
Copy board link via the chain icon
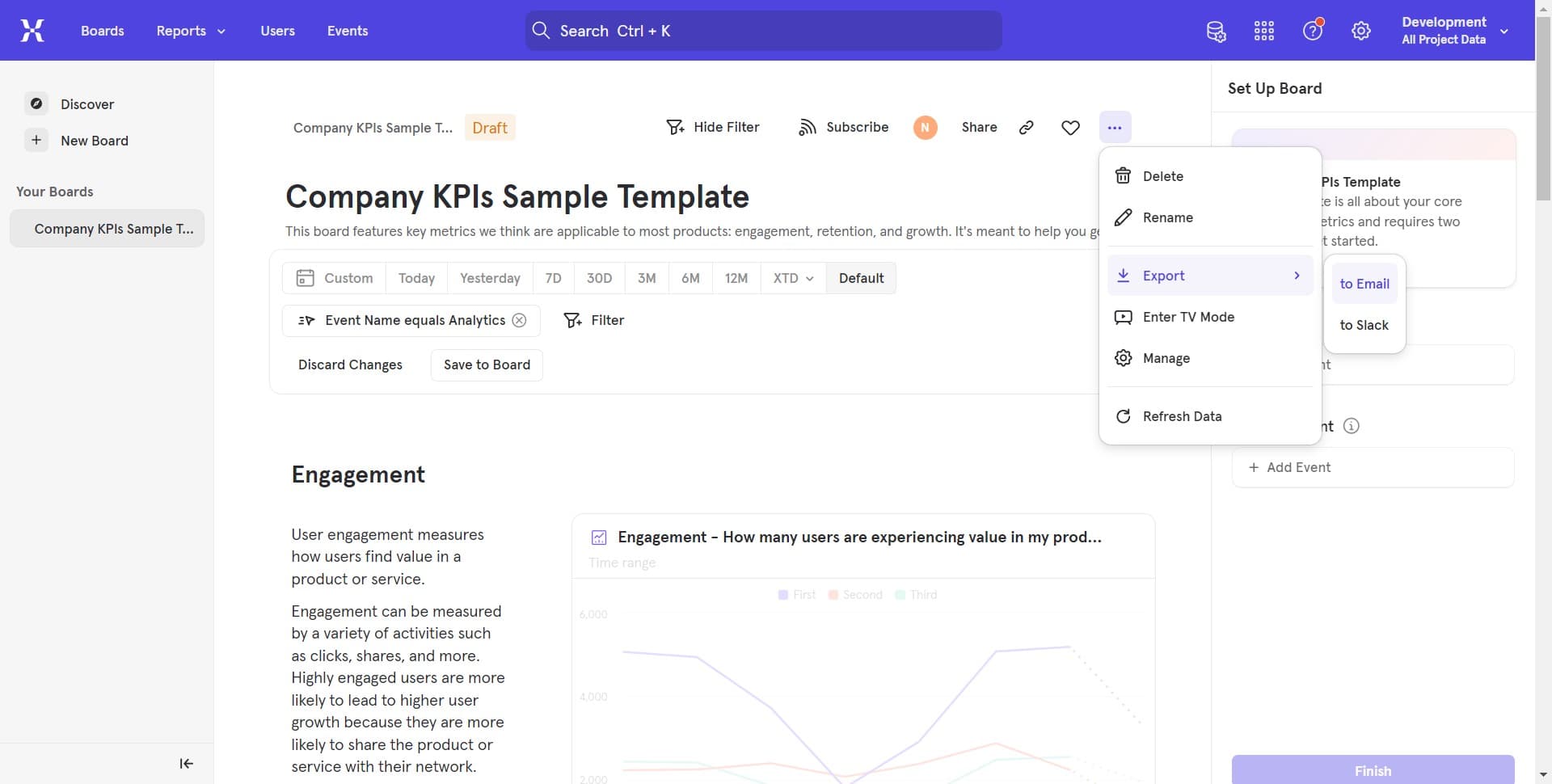click(x=1026, y=127)
